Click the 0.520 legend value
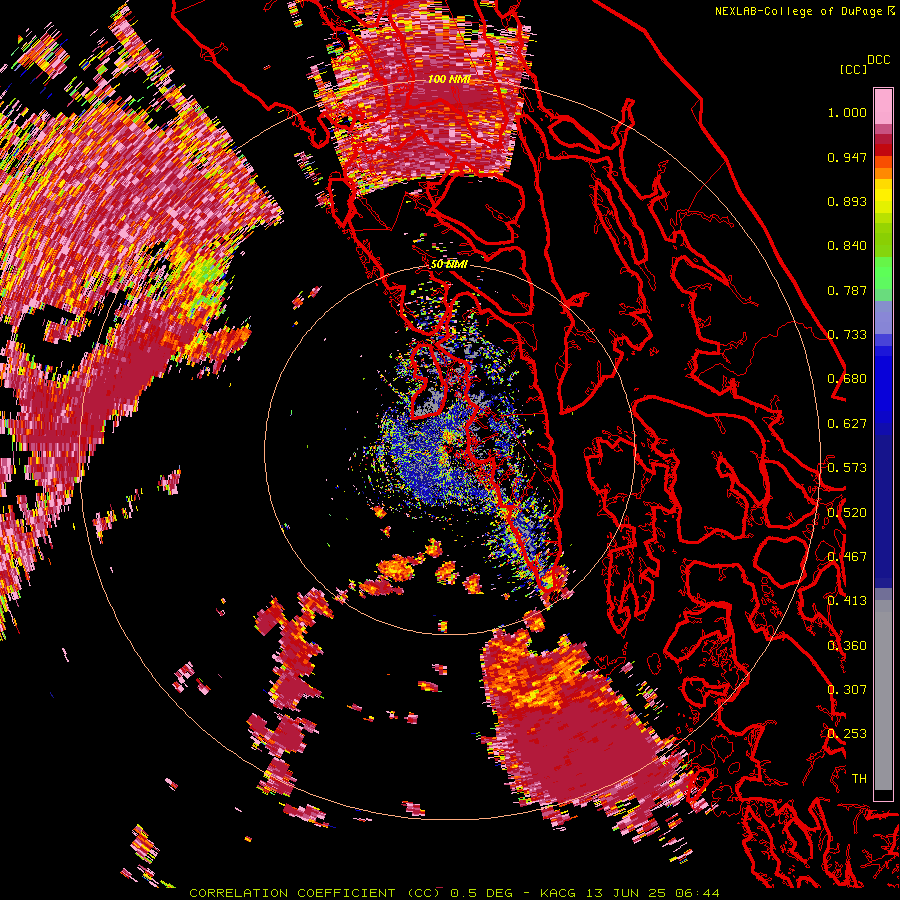Screen dimensions: 900x900 pyautogui.click(x=847, y=513)
